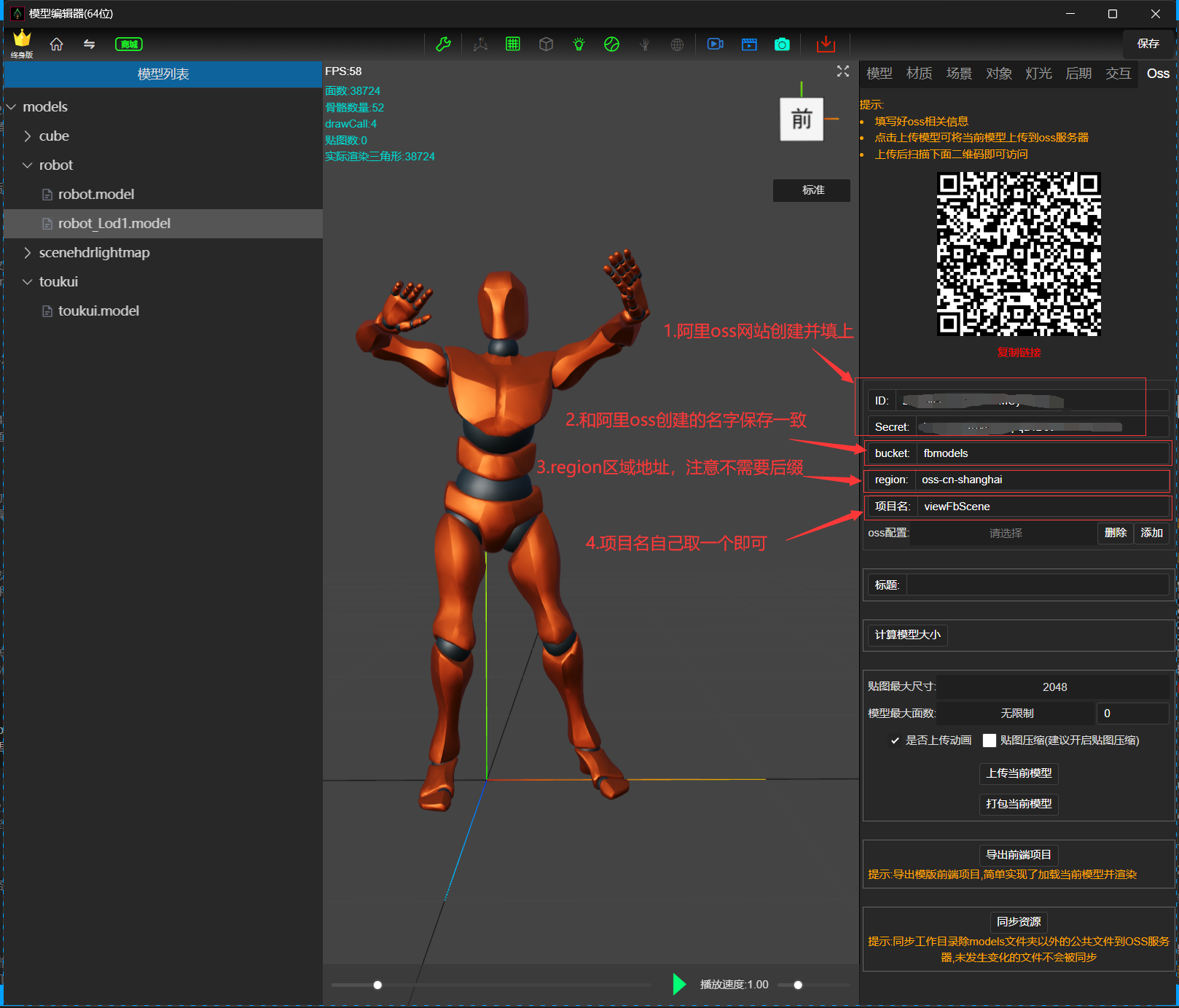This screenshot has width=1179, height=1008.
Task: Toggle the axis gizmo icon
Action: point(480,44)
